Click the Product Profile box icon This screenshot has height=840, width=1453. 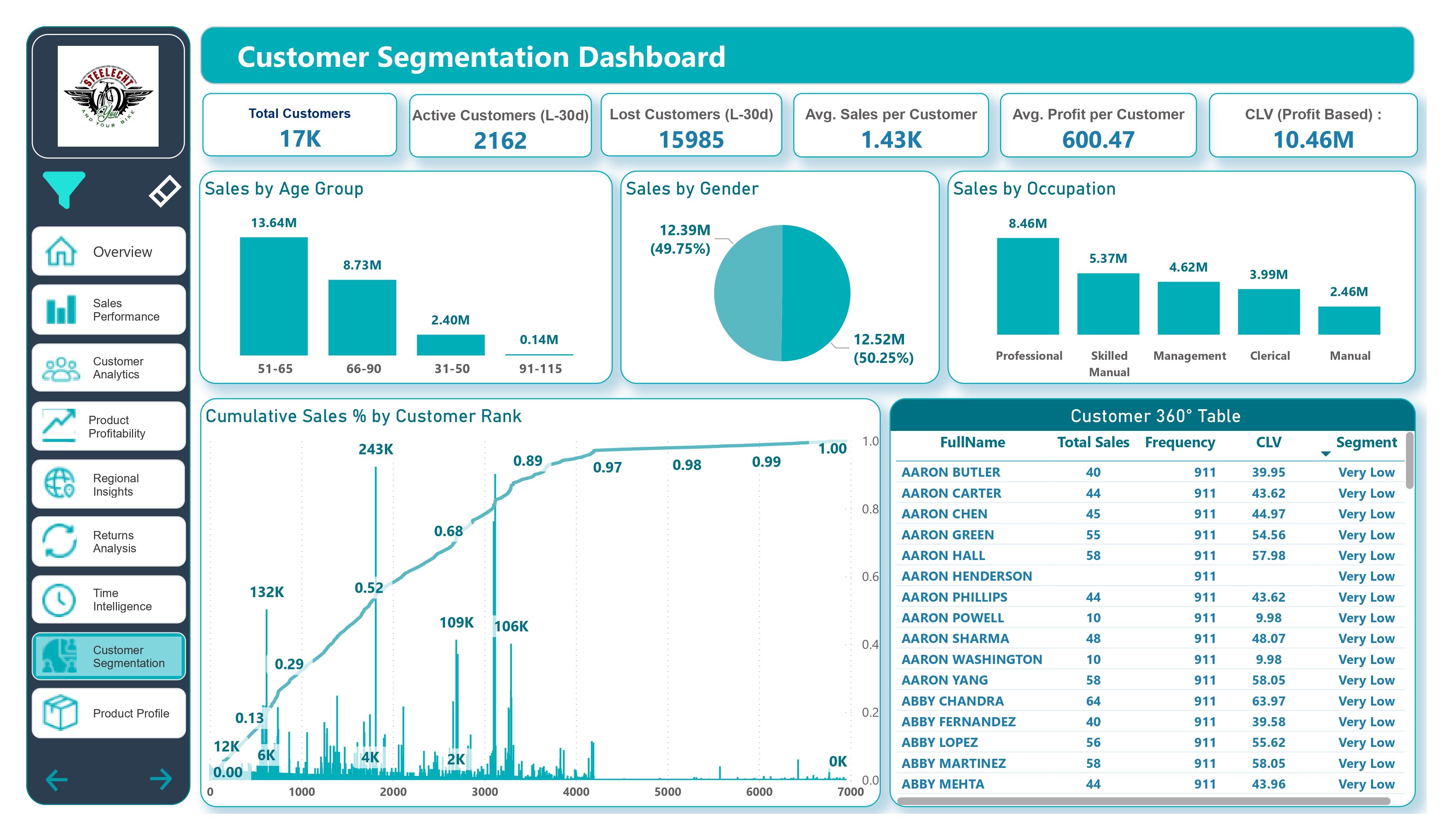coord(60,713)
